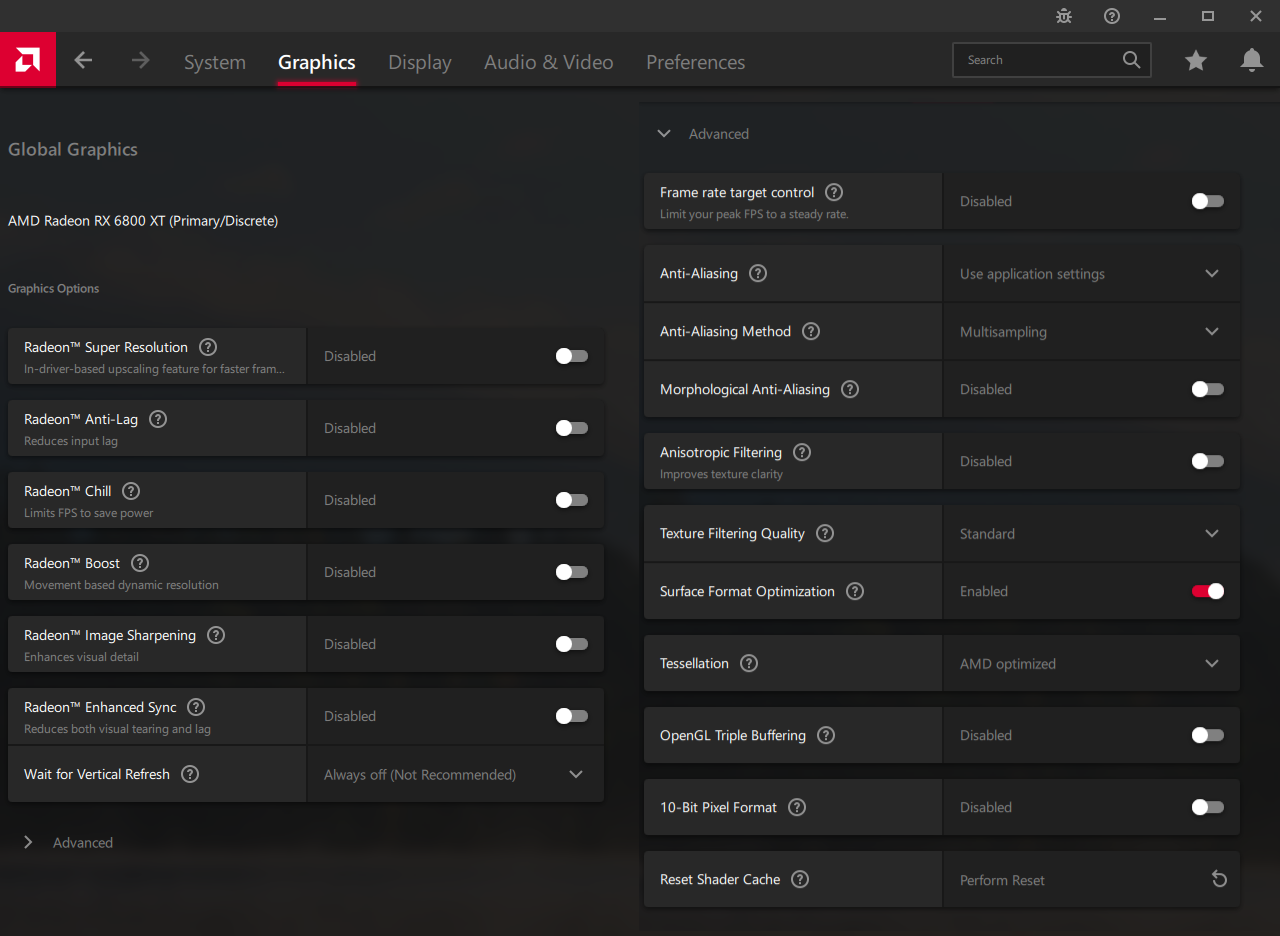Enable Radeon Chill switch
Screen dimensions: 1280x936
point(572,500)
